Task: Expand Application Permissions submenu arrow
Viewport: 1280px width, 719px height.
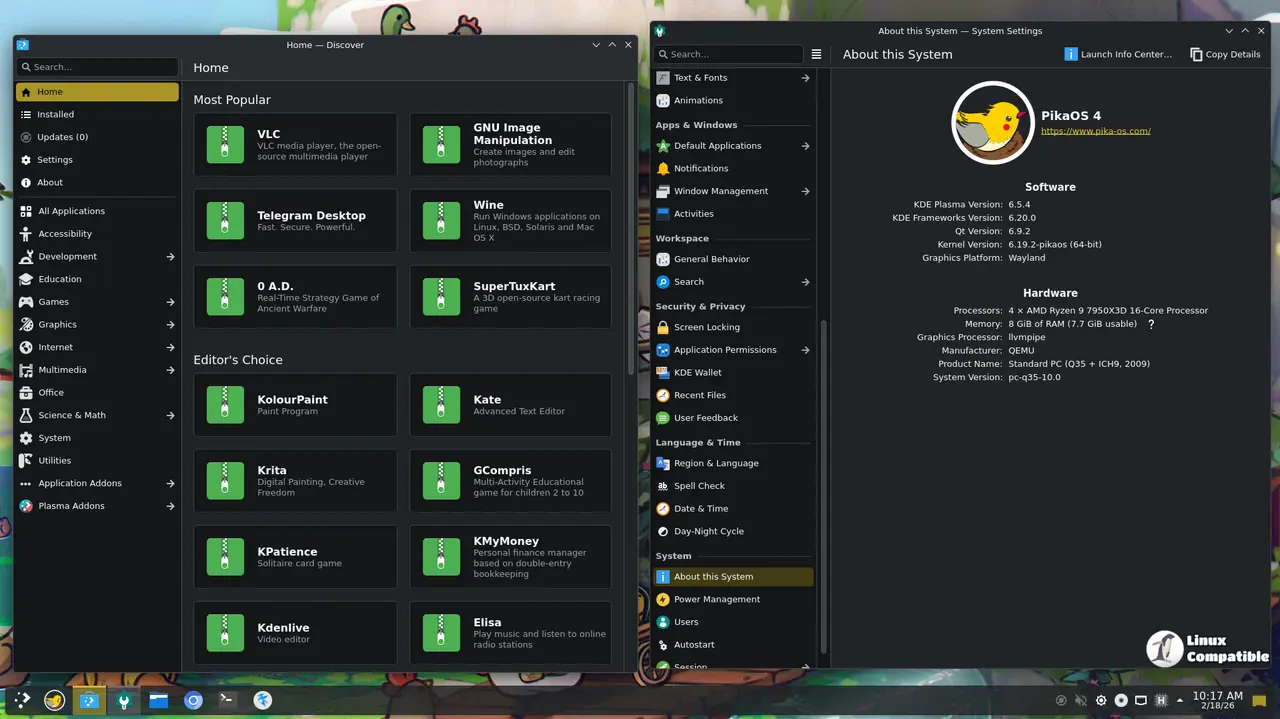Action: click(x=805, y=350)
